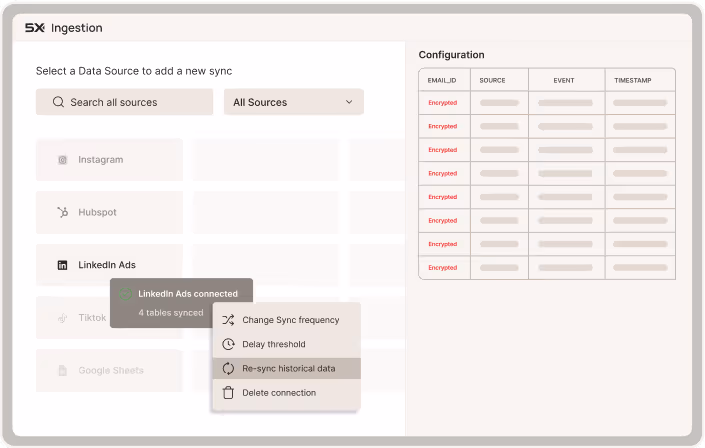Click the LinkedIn logo icon
The image size is (705, 448).
click(x=62, y=265)
